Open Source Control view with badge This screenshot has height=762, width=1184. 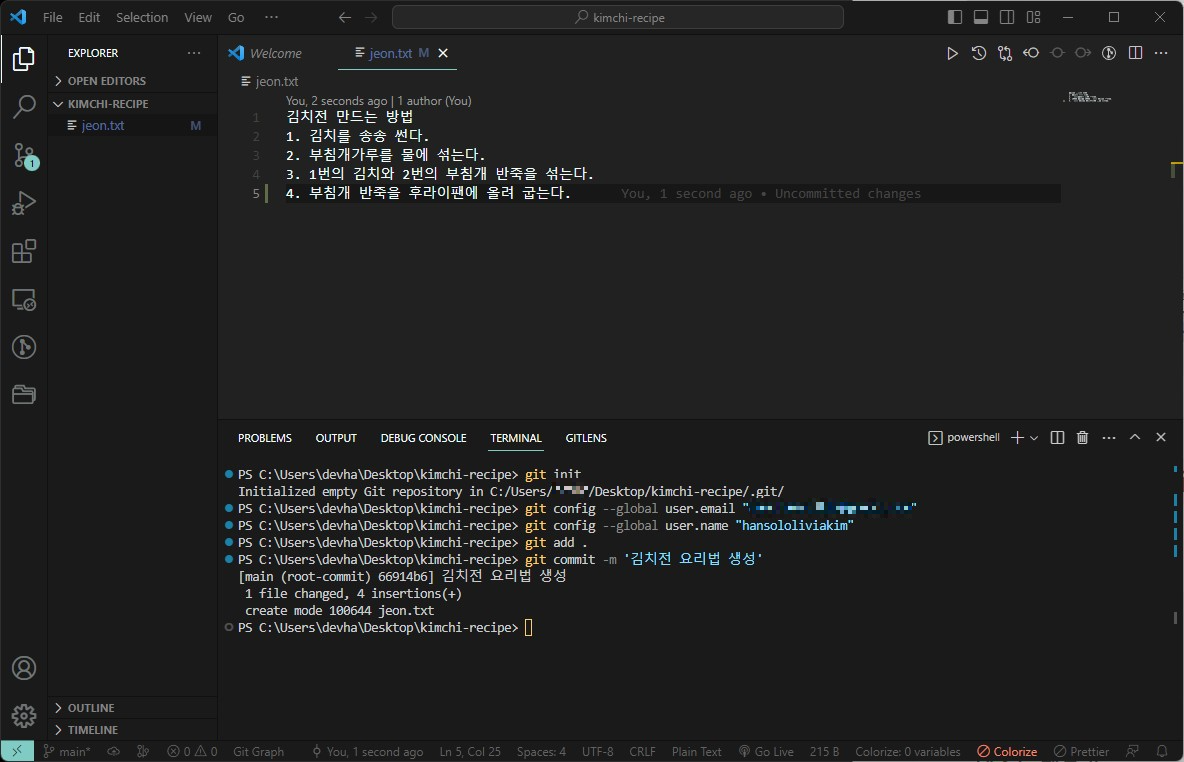pyautogui.click(x=24, y=156)
